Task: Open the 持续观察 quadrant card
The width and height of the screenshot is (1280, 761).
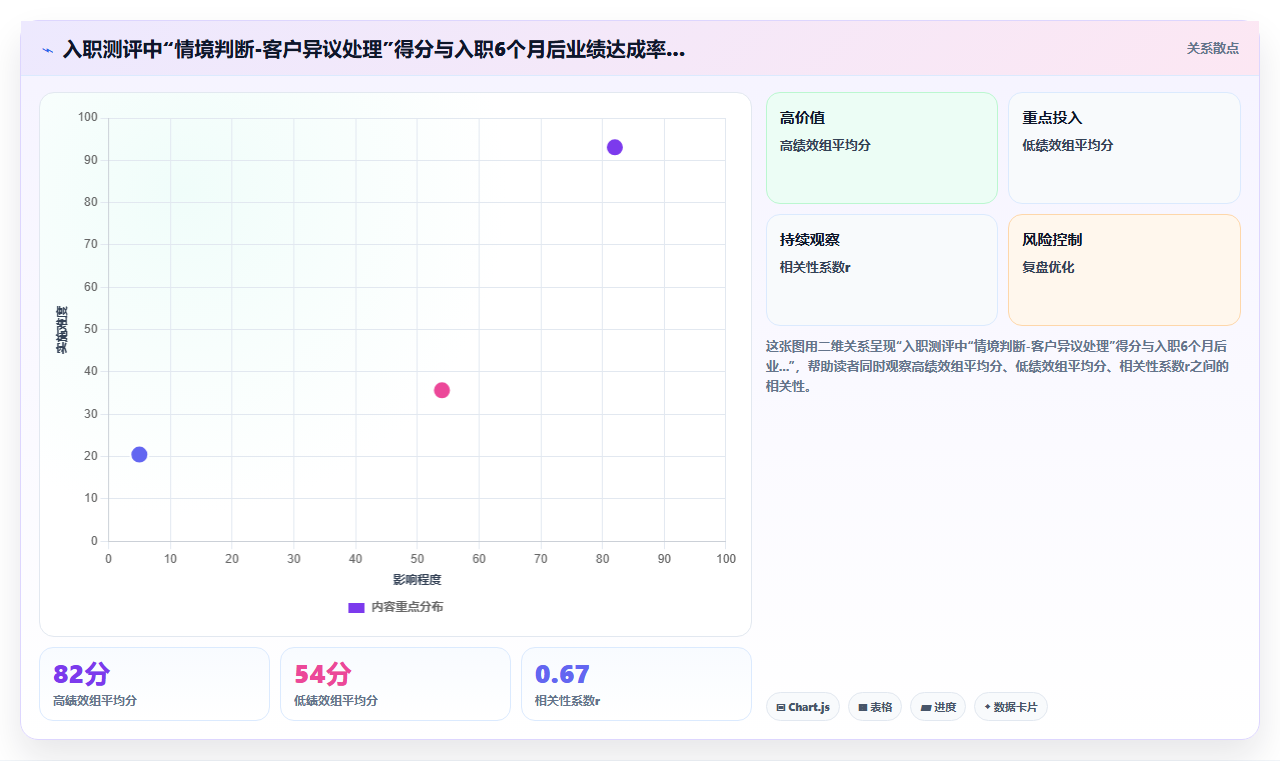Action: (882, 270)
